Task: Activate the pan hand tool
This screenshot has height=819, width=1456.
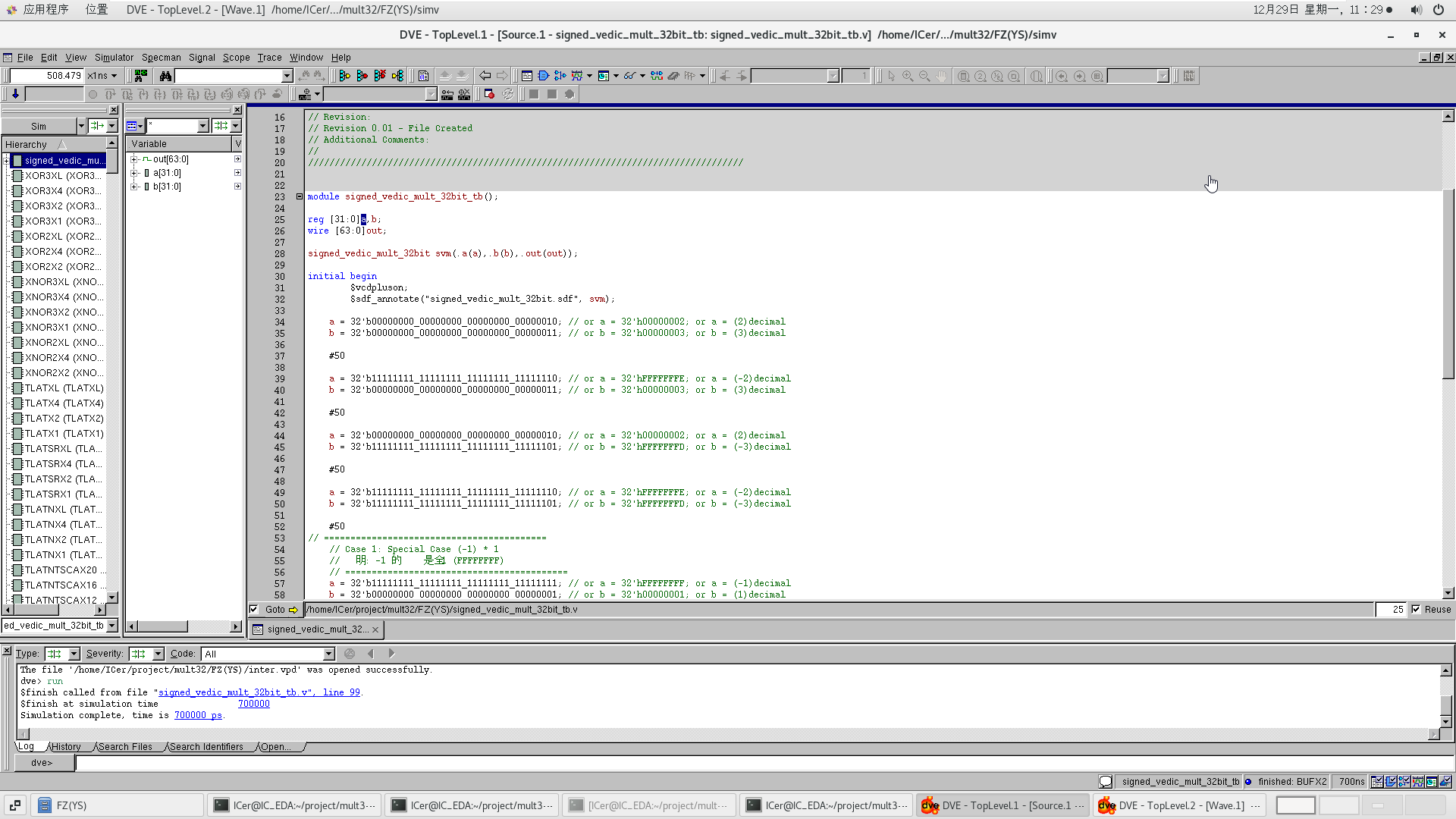Action: 941,75
